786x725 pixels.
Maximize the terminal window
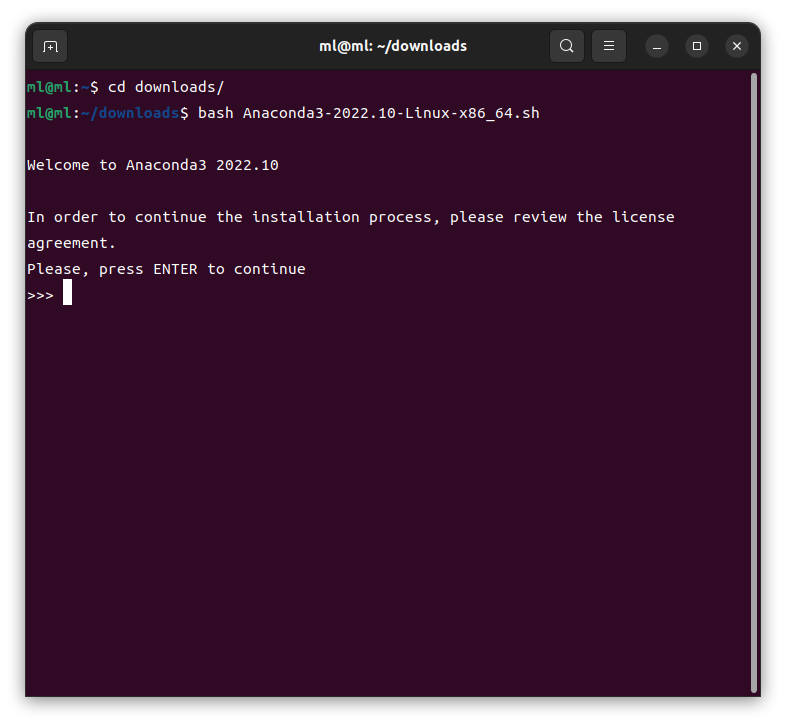[697, 46]
